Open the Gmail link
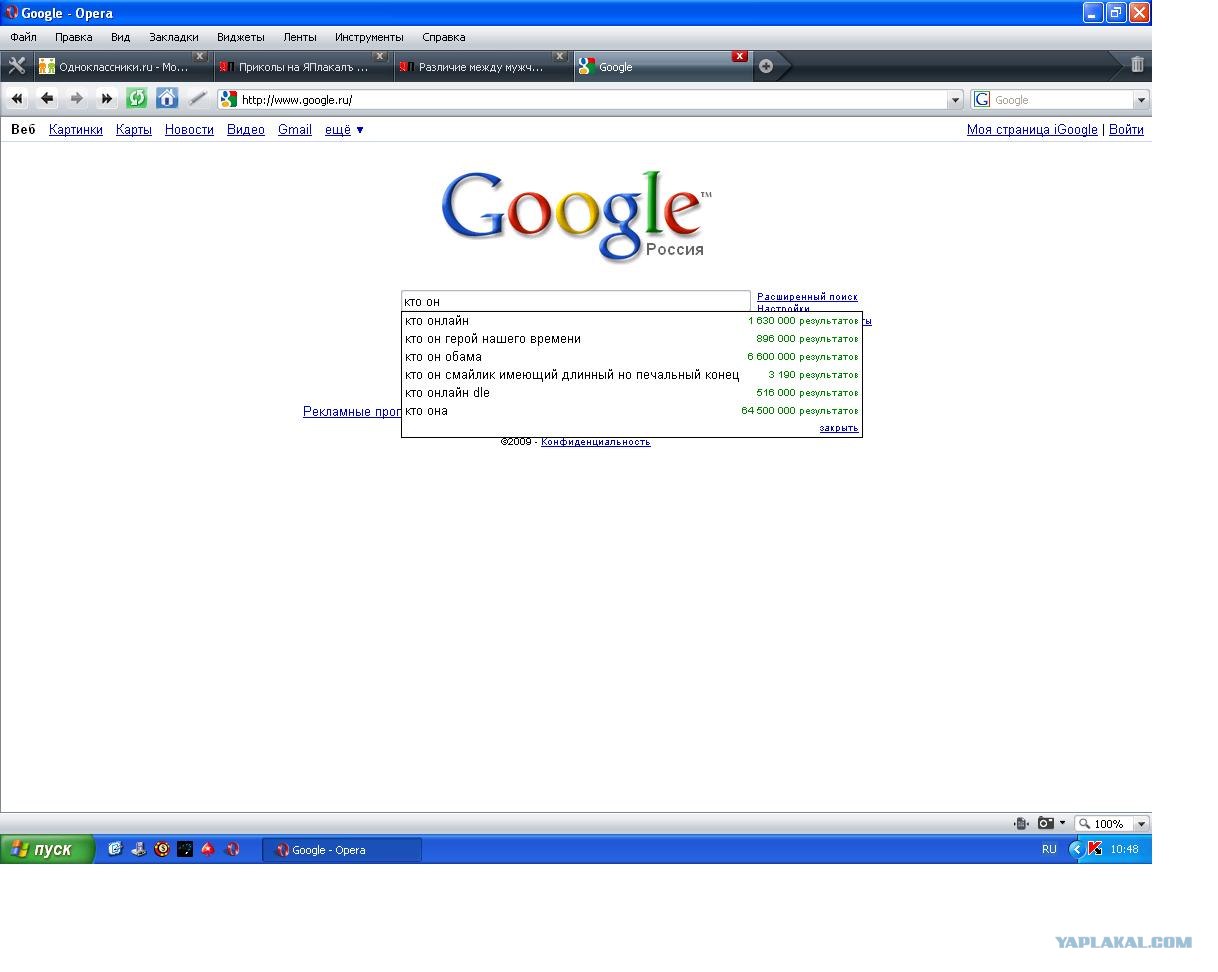The image size is (1218, 972). (x=295, y=129)
